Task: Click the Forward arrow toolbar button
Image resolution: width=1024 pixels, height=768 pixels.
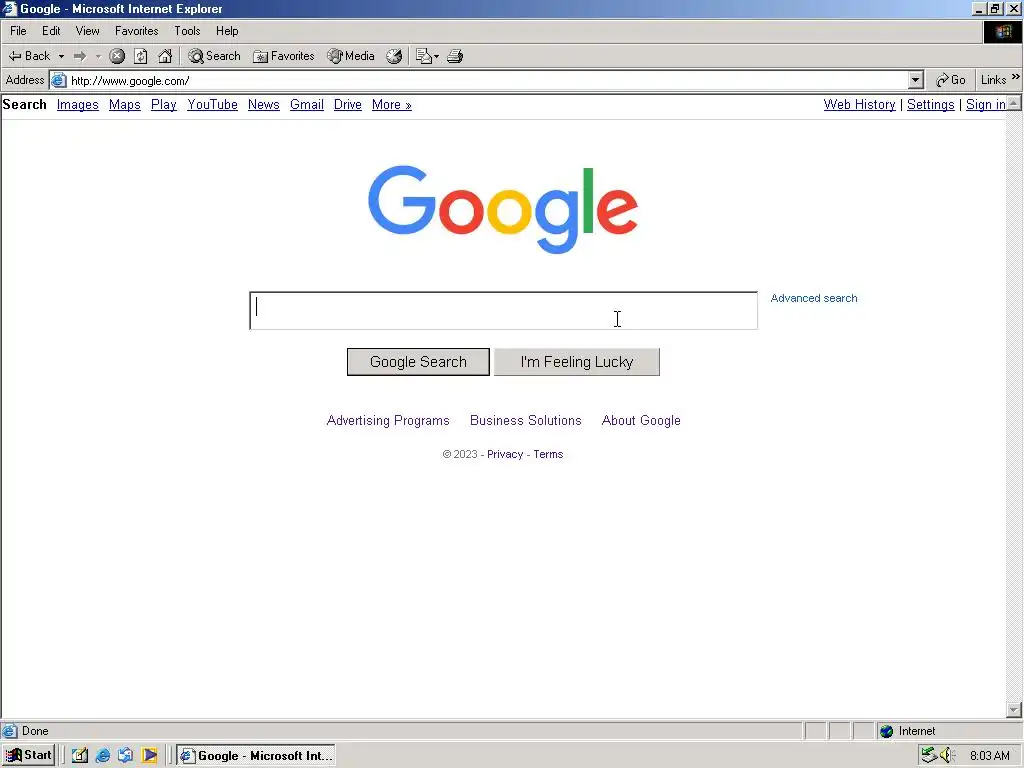Action: [x=80, y=56]
